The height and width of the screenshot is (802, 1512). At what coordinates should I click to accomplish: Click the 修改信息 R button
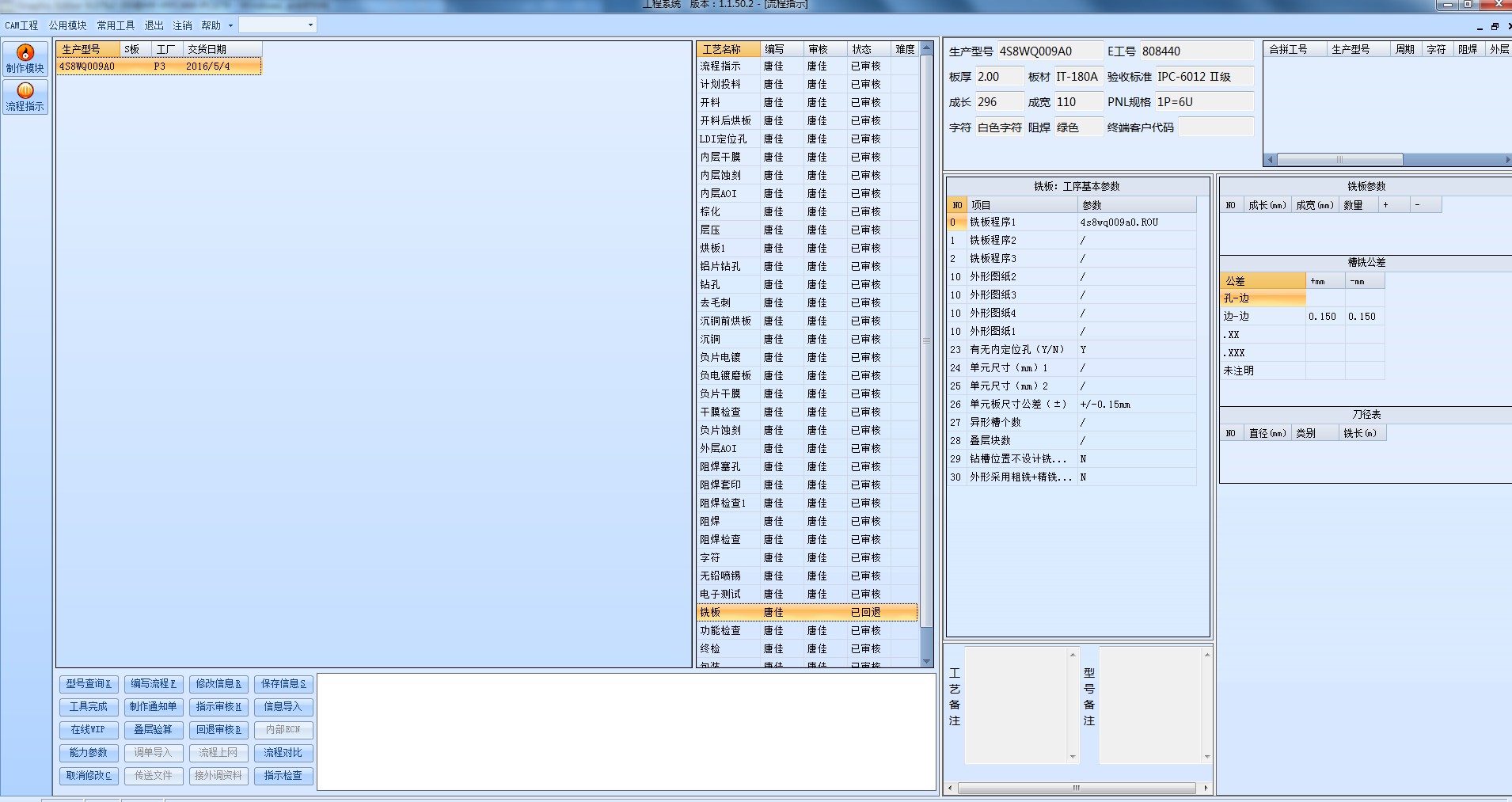click(218, 684)
